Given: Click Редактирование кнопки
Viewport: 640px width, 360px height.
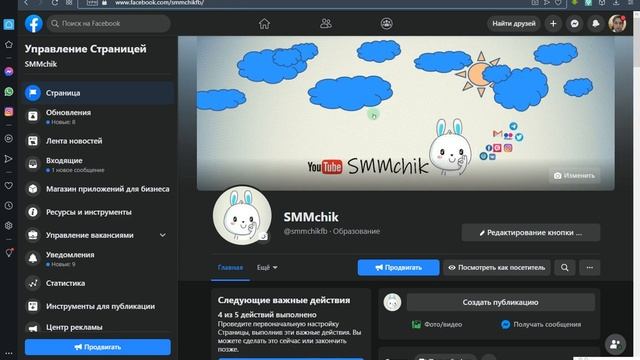Looking at the screenshot, I should [531, 233].
